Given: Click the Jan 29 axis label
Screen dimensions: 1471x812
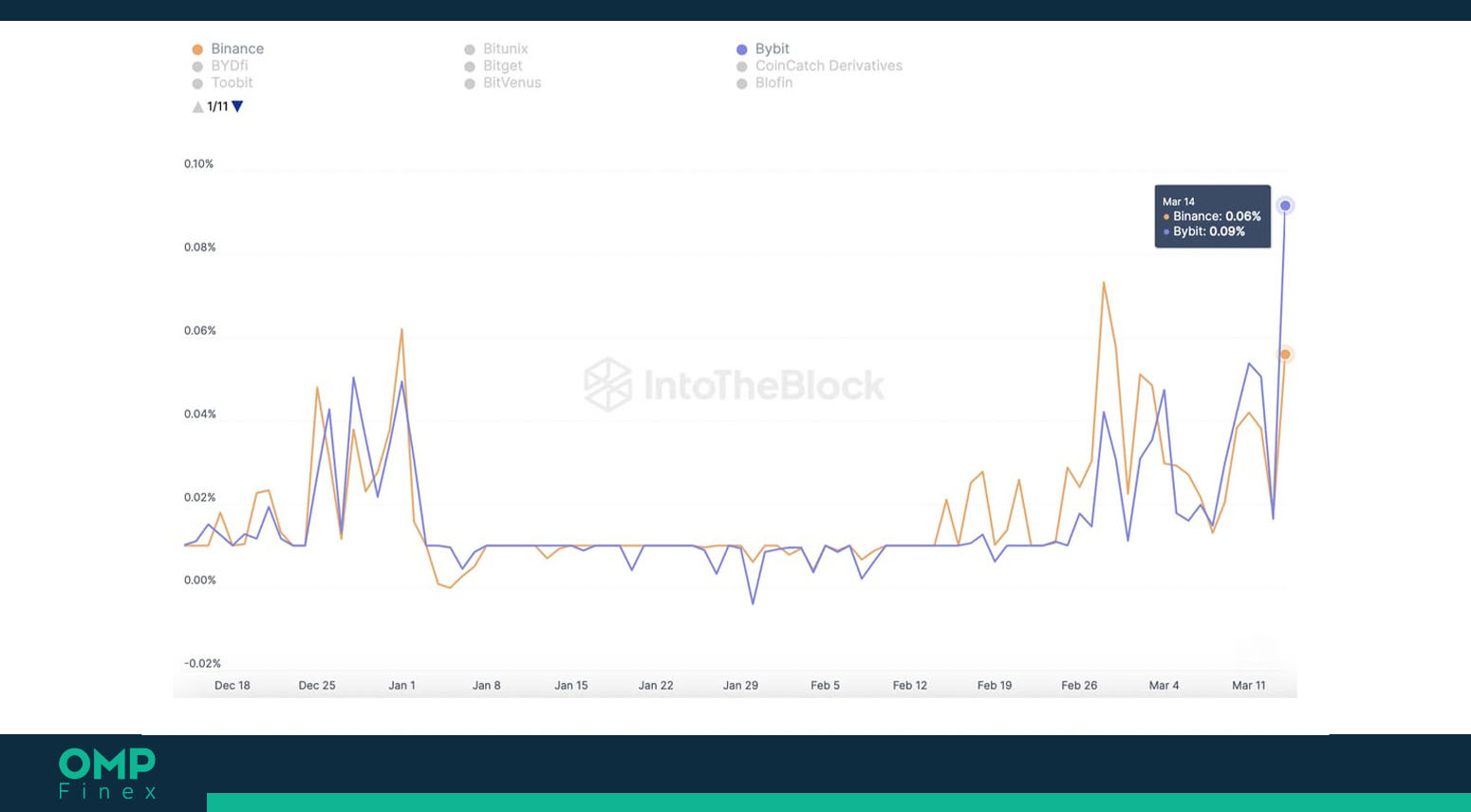Looking at the screenshot, I should 740,685.
